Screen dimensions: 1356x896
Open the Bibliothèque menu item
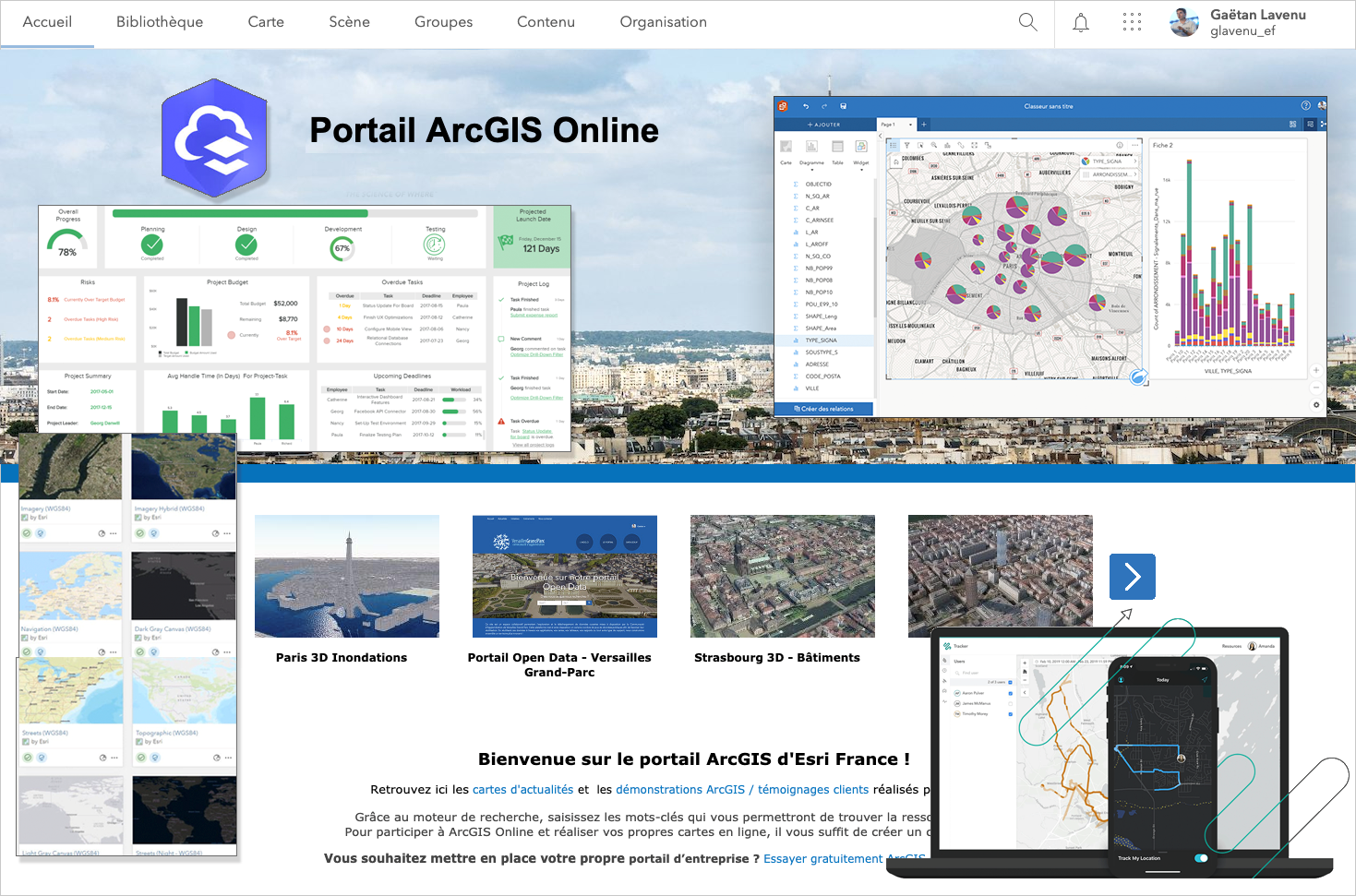click(x=160, y=22)
